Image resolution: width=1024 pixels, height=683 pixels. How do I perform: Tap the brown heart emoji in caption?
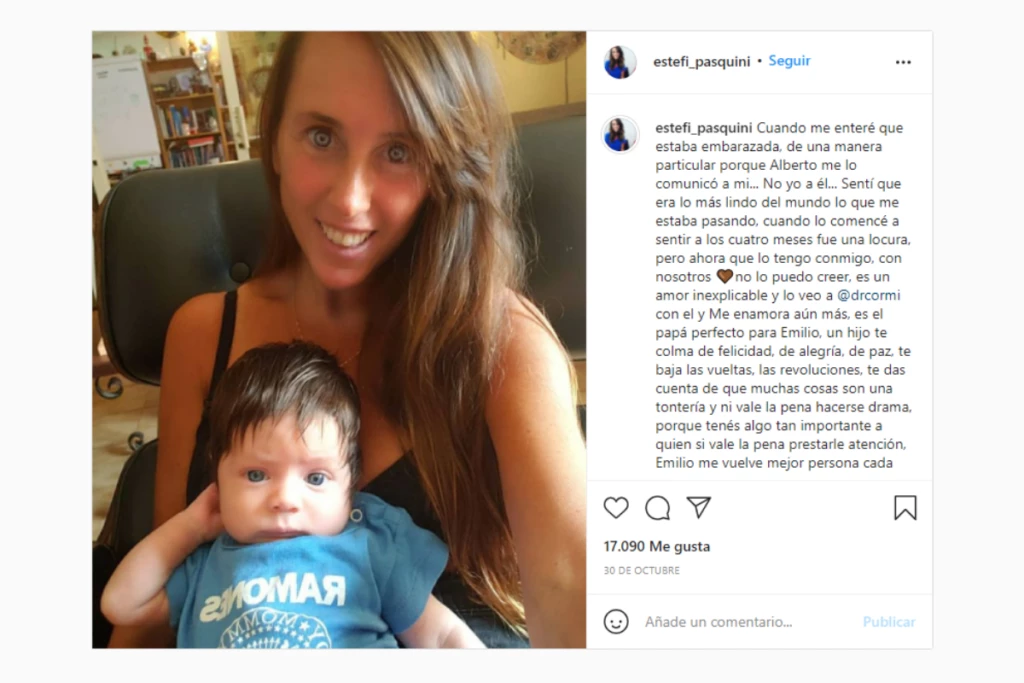(x=724, y=276)
